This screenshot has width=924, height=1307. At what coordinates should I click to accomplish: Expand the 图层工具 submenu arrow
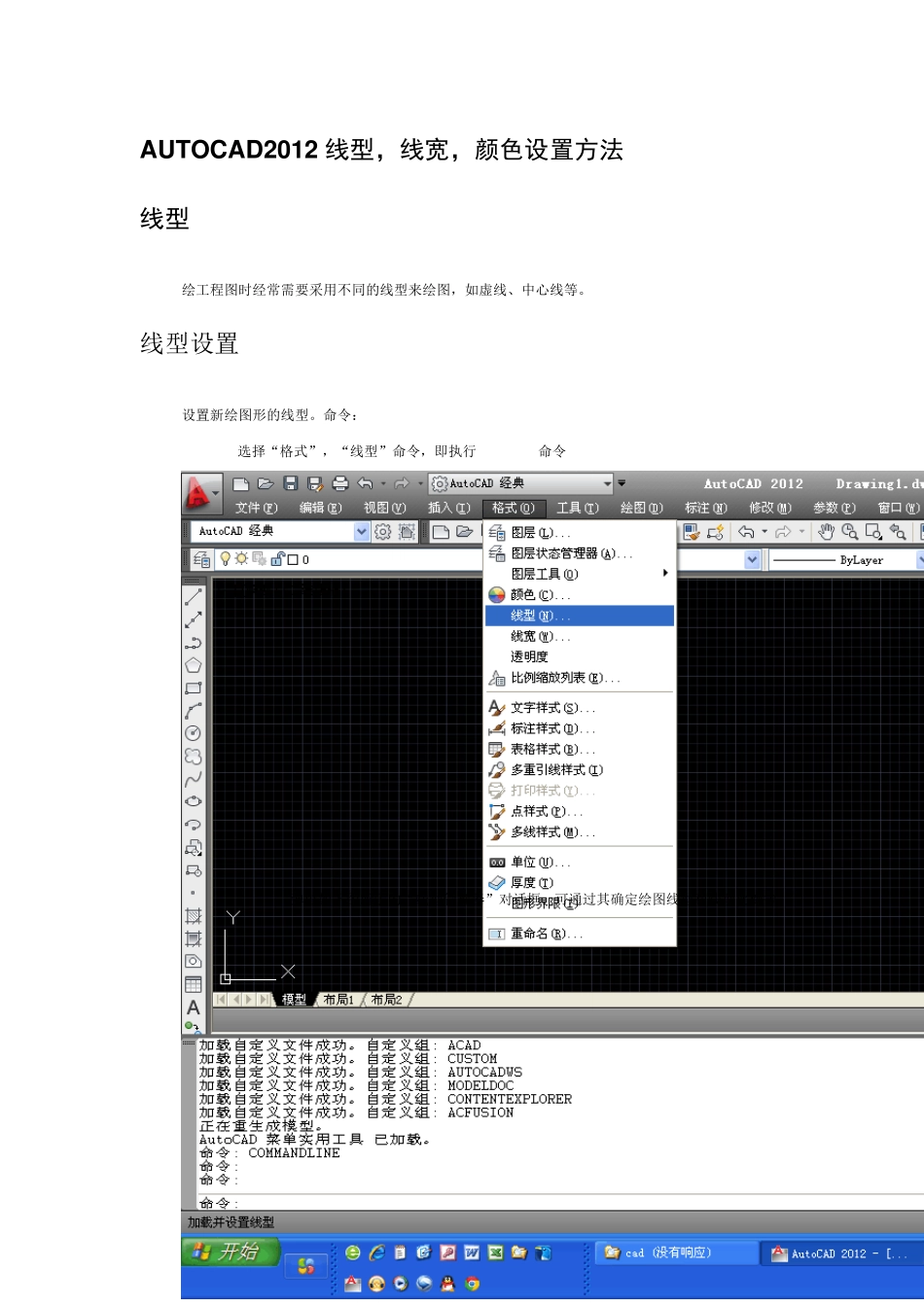tap(665, 574)
